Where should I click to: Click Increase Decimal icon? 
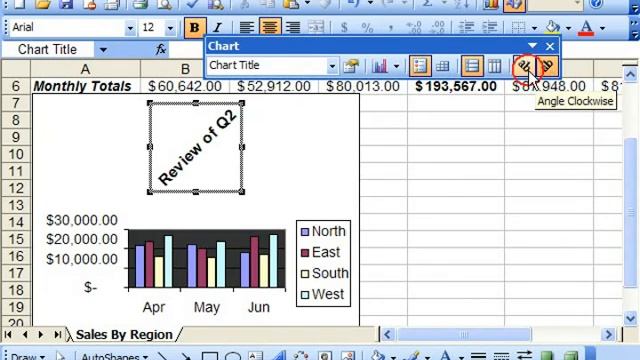click(414, 27)
